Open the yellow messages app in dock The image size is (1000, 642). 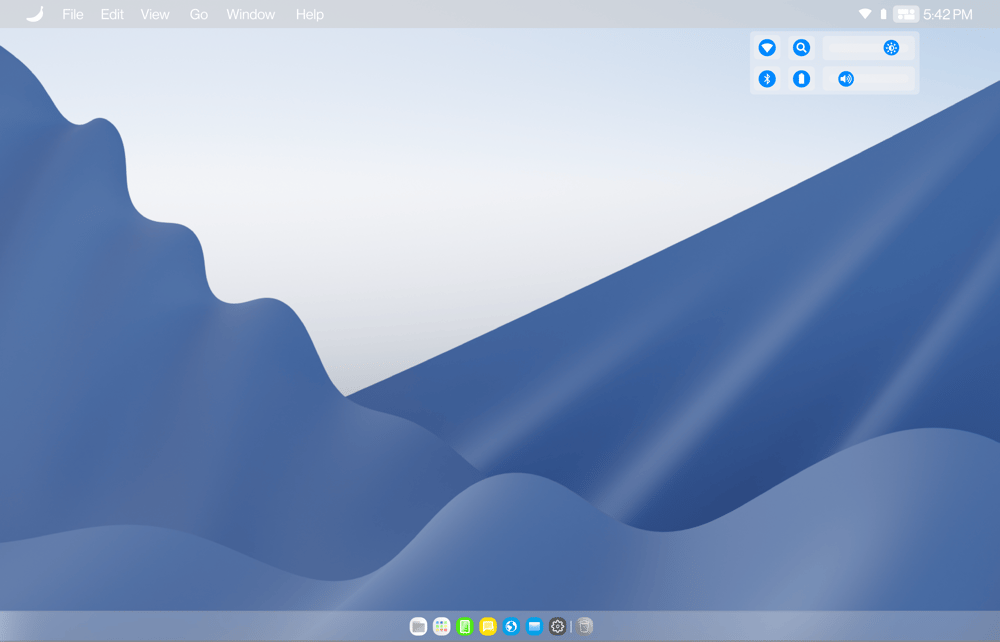click(x=488, y=627)
